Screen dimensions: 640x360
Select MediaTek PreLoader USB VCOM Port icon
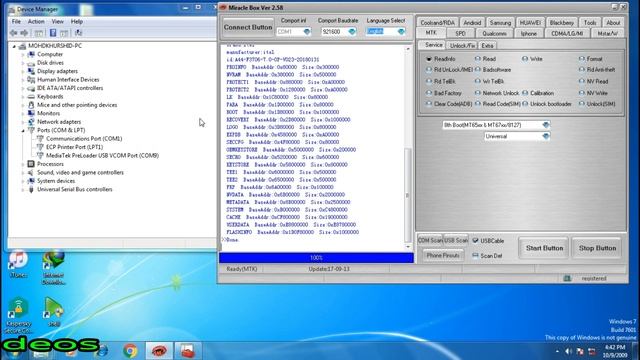(40, 156)
